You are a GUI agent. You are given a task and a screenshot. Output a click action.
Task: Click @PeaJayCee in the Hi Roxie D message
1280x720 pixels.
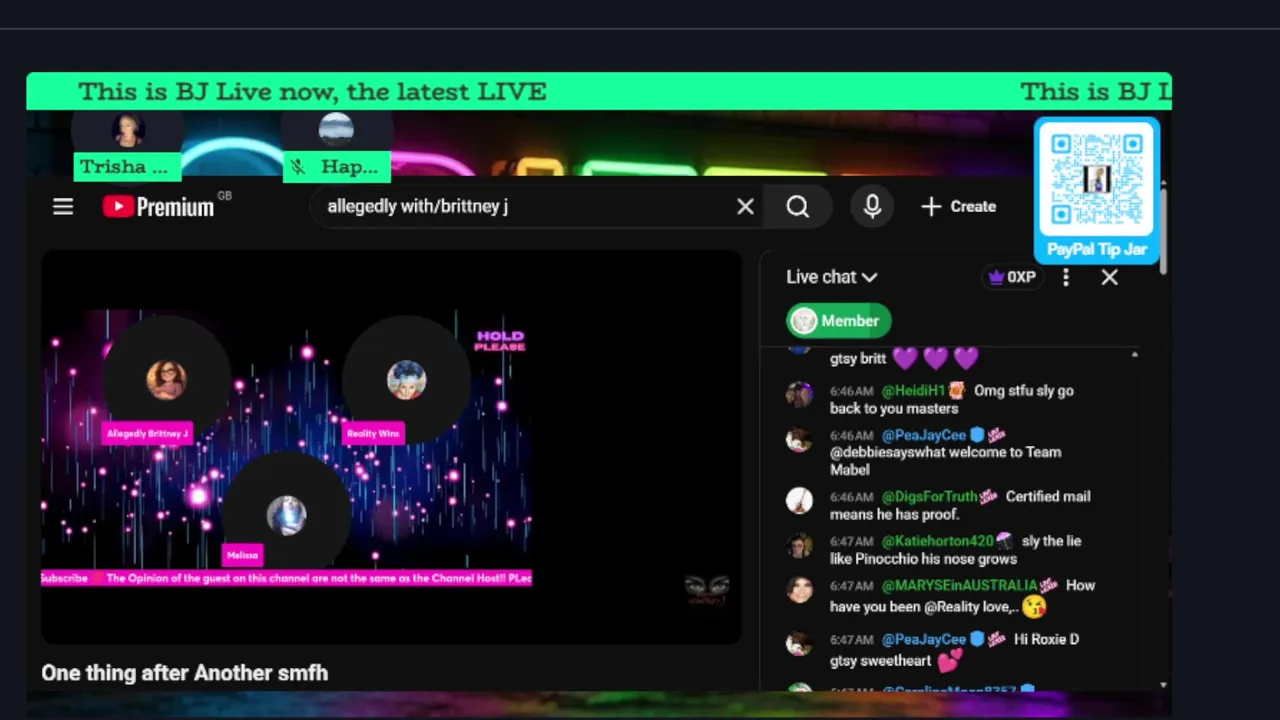click(x=924, y=639)
